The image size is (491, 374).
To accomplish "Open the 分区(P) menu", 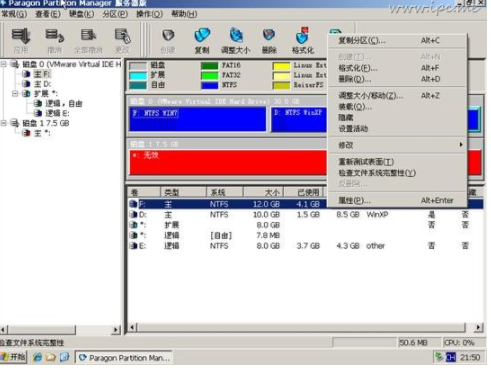I will [x=115, y=14].
